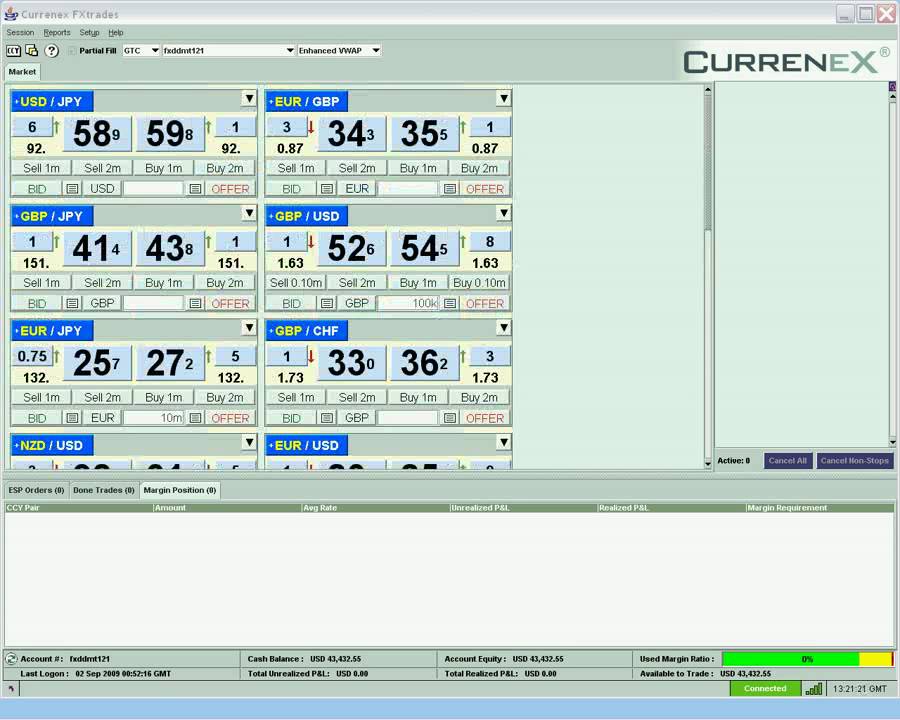The width and height of the screenshot is (900, 720).
Task: Click the offer-side list icon in USD/JPY panel
Action: [x=196, y=188]
